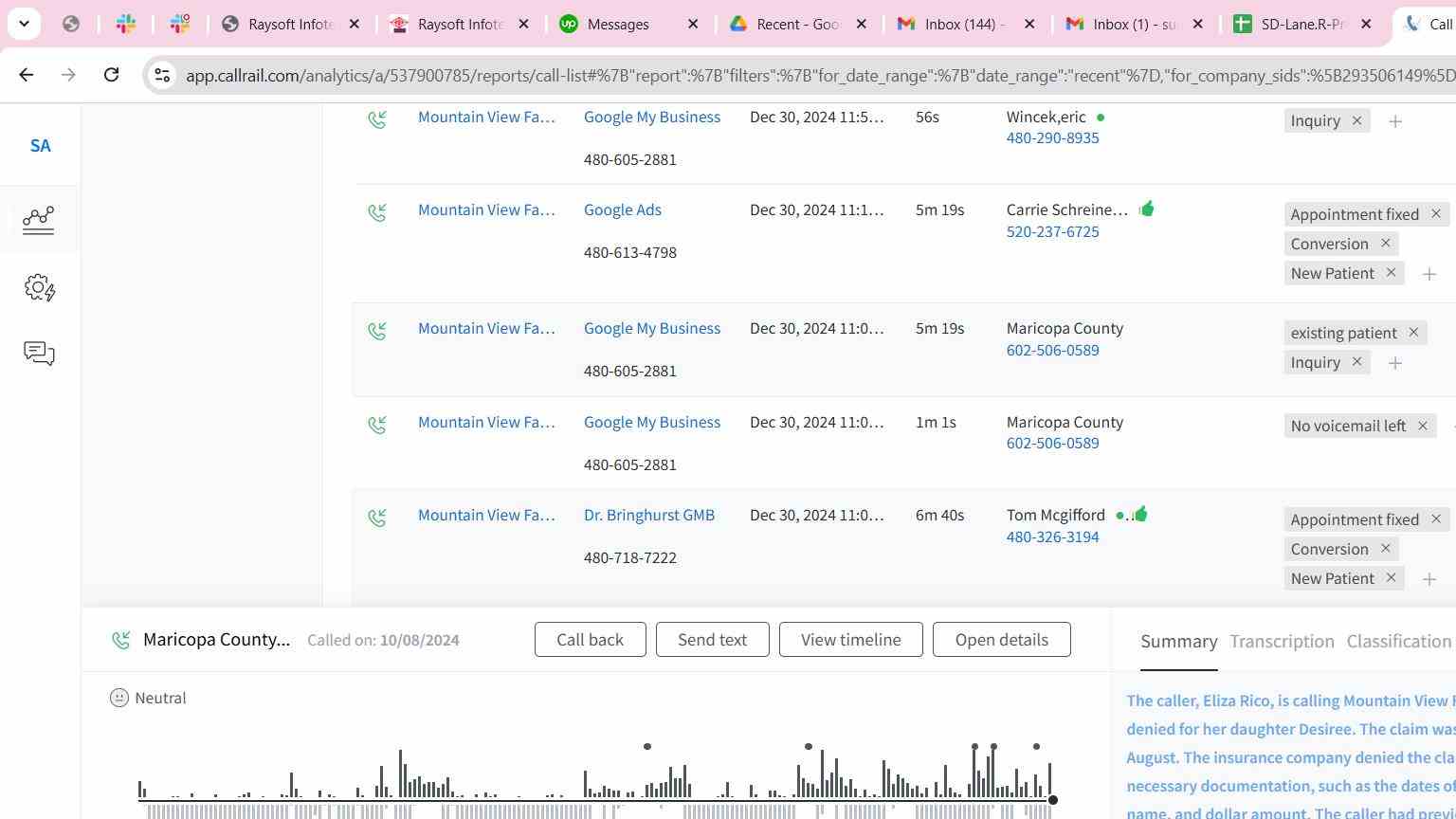
Task: Open the chat bubbles icon in the sidebar
Action: click(39, 354)
